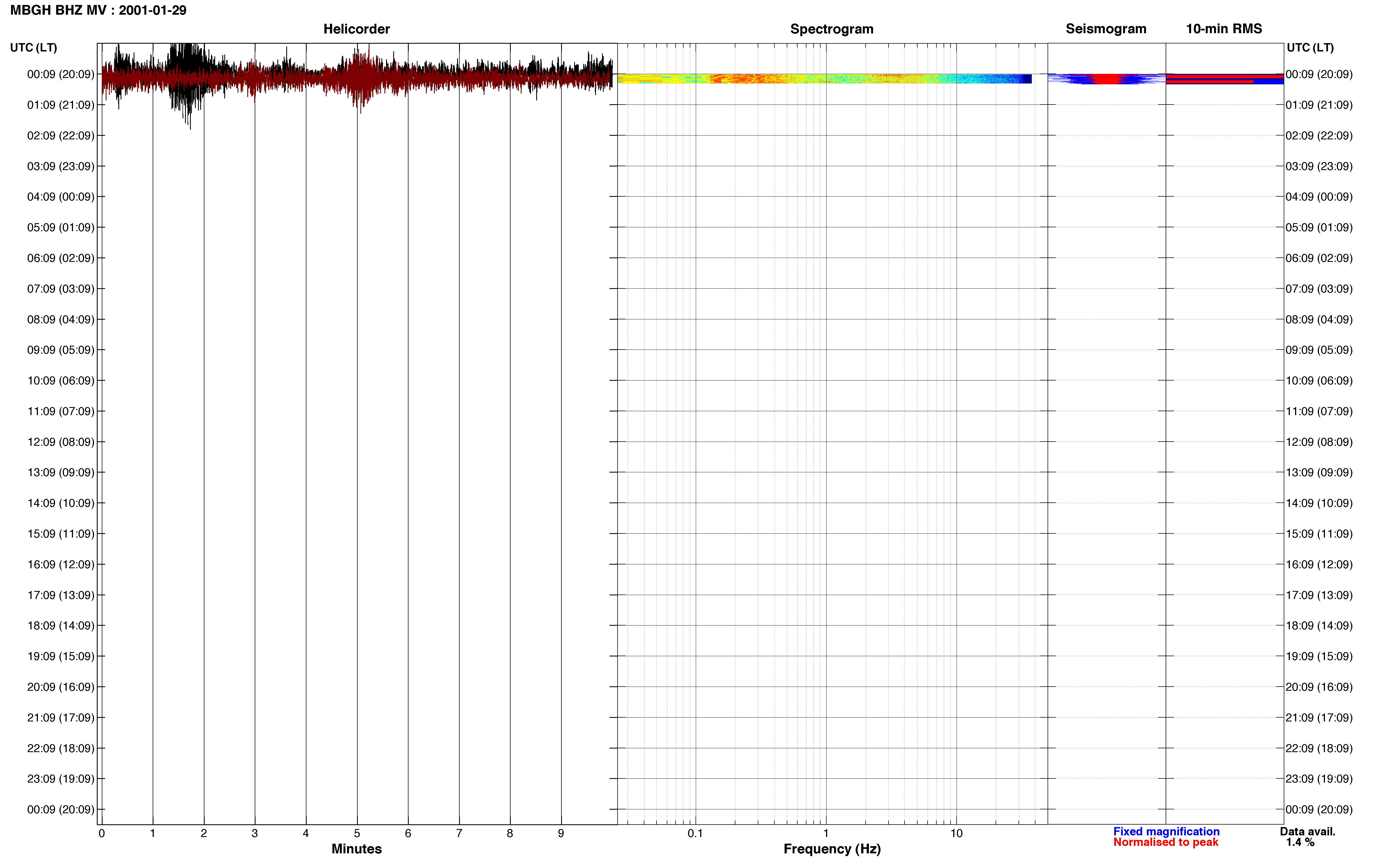Click the '0.1' tick on the Frequency axis
Viewport: 1388px width, 868px height.
click(x=695, y=833)
